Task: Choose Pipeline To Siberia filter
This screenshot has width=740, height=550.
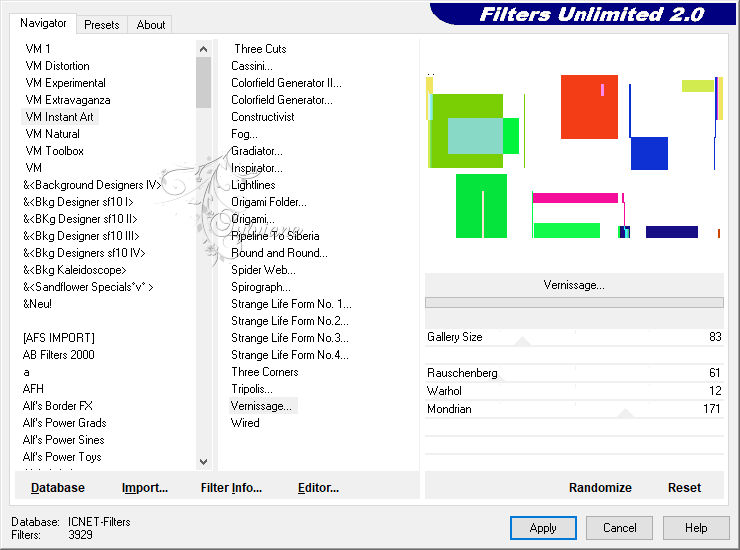Action: 275,236
